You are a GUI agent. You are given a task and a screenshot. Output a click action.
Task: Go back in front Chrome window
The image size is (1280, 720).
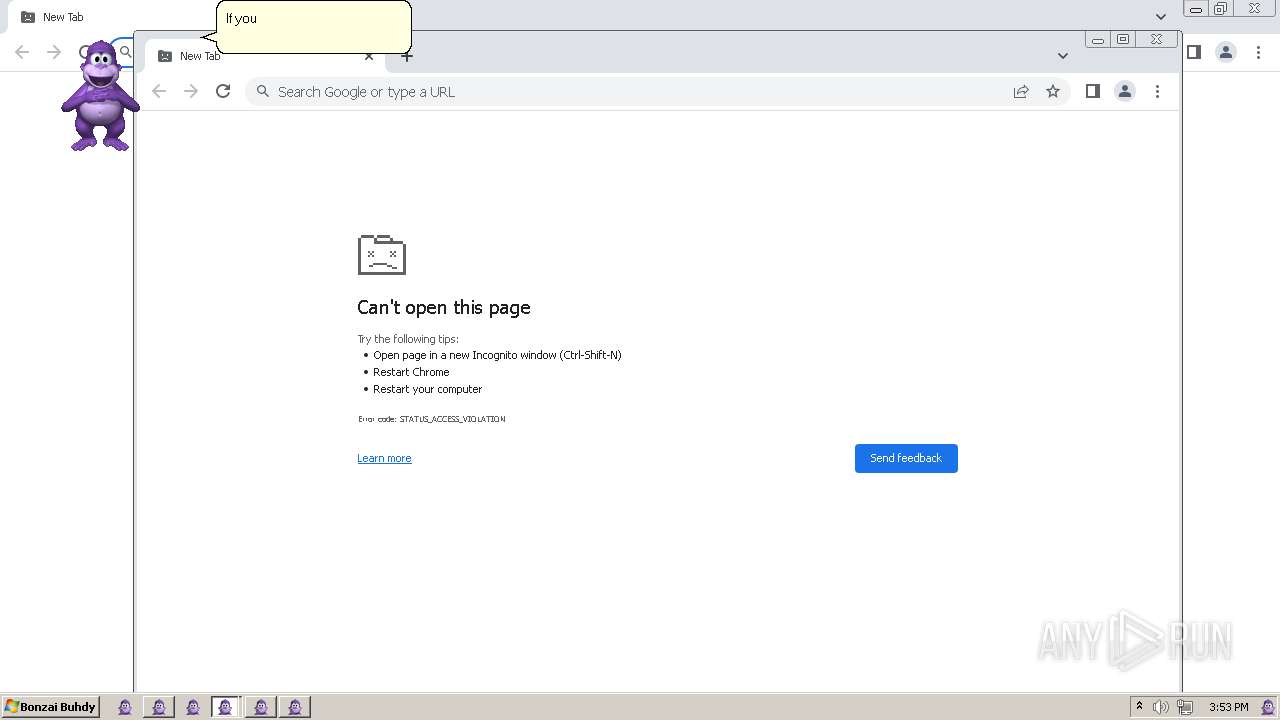pos(158,91)
